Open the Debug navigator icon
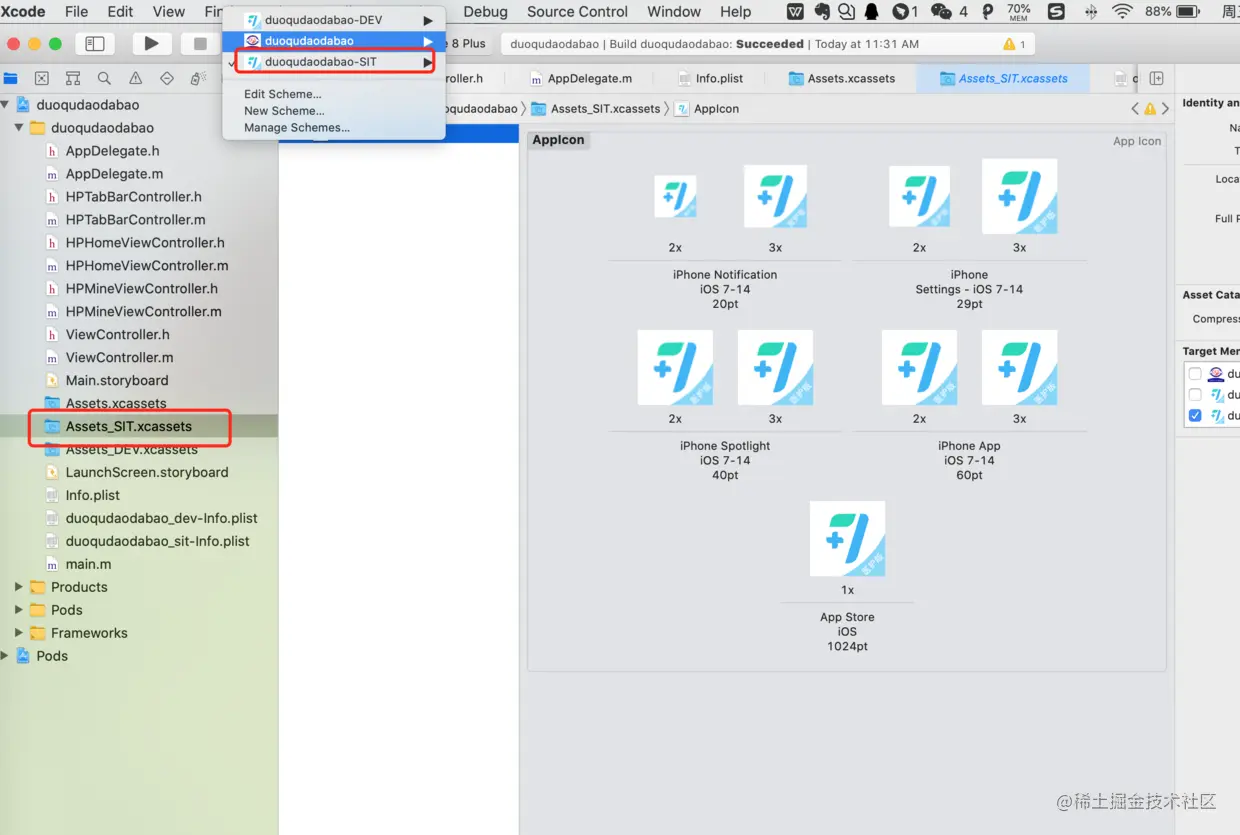This screenshot has height=835, width=1240. (197, 78)
